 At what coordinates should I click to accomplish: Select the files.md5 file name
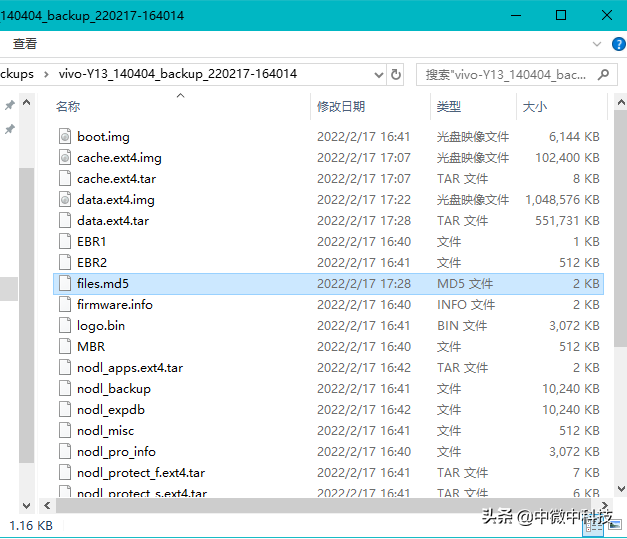pyautogui.click(x=103, y=283)
